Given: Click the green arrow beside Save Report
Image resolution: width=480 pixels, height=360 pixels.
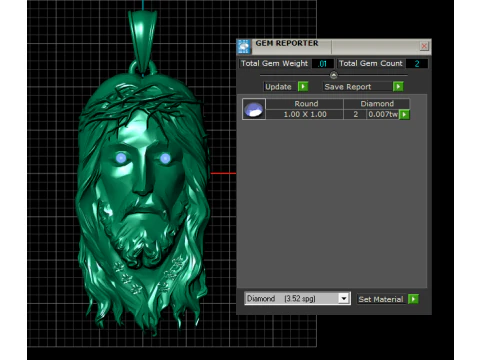Looking at the screenshot, I should (x=398, y=87).
